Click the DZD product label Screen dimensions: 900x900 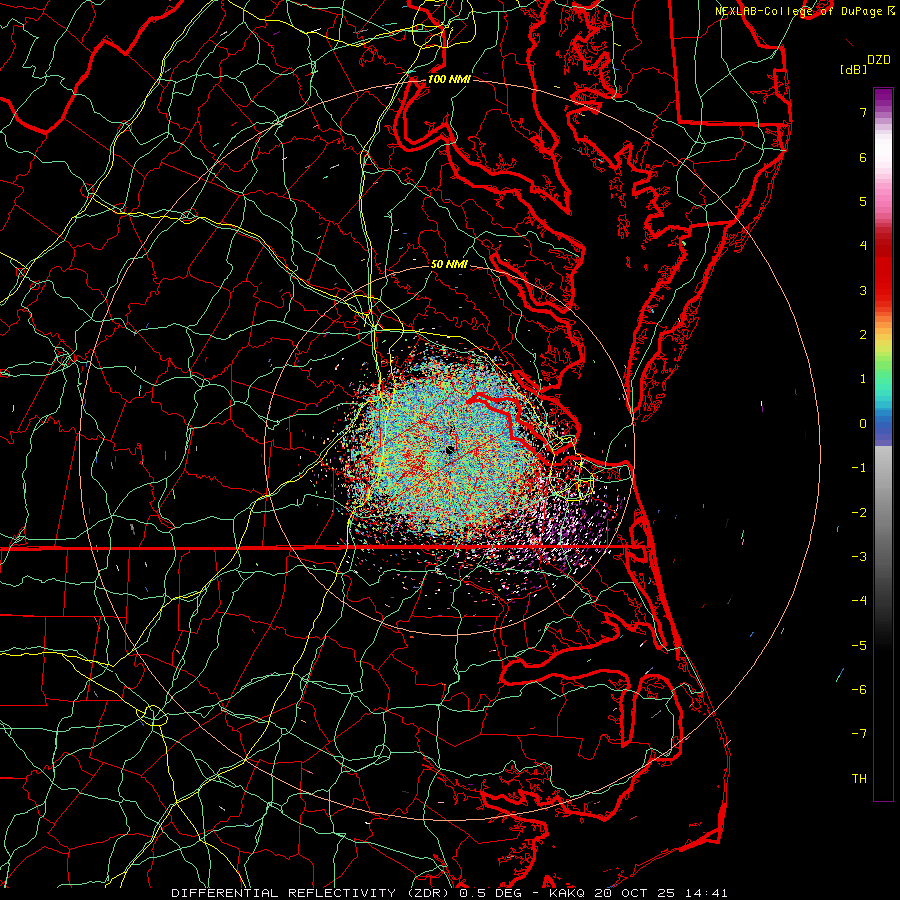879,60
